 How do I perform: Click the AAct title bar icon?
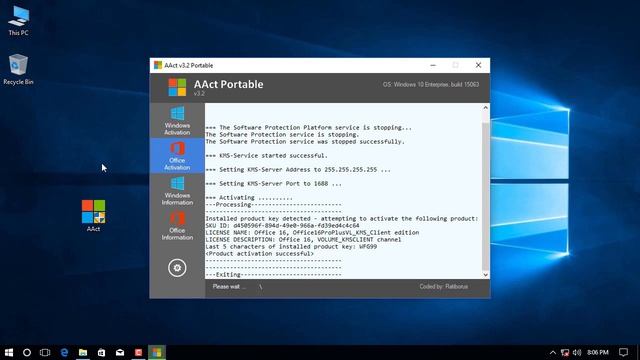click(x=158, y=65)
